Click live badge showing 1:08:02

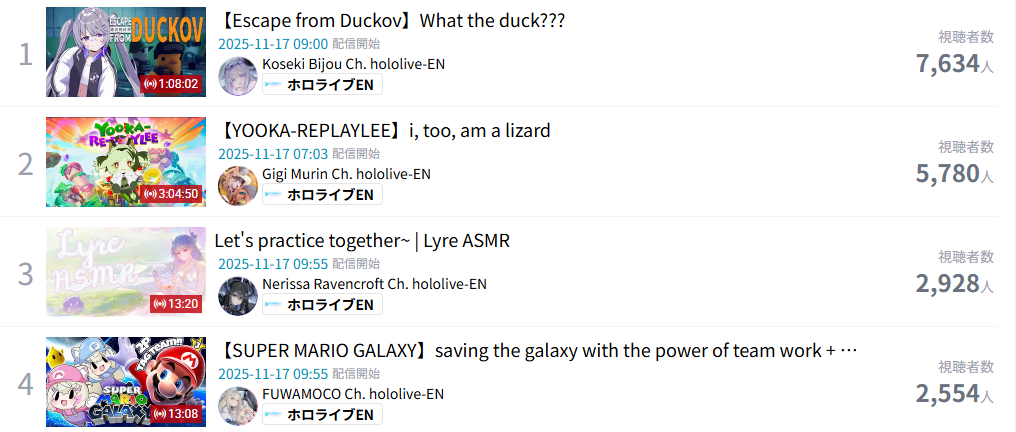coord(172,84)
